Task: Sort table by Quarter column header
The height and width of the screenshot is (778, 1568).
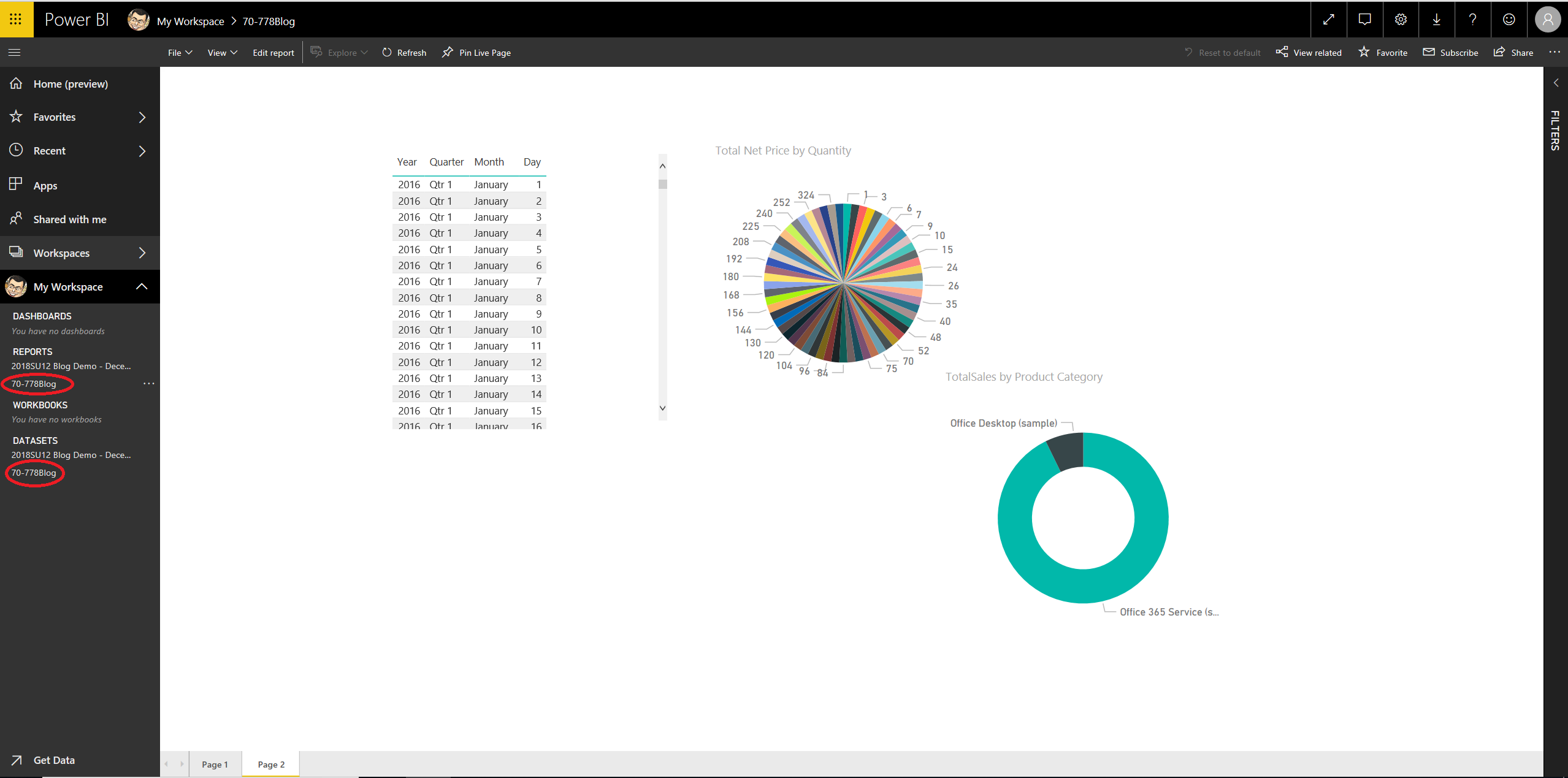Action: (446, 162)
